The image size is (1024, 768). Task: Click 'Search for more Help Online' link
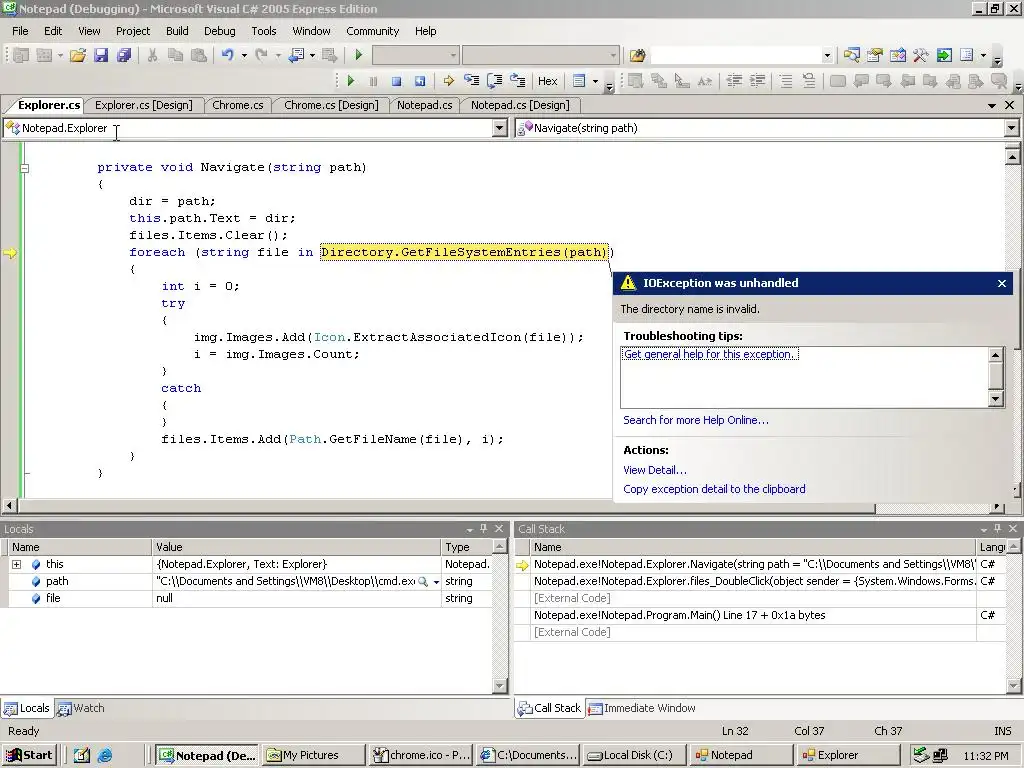tap(696, 420)
